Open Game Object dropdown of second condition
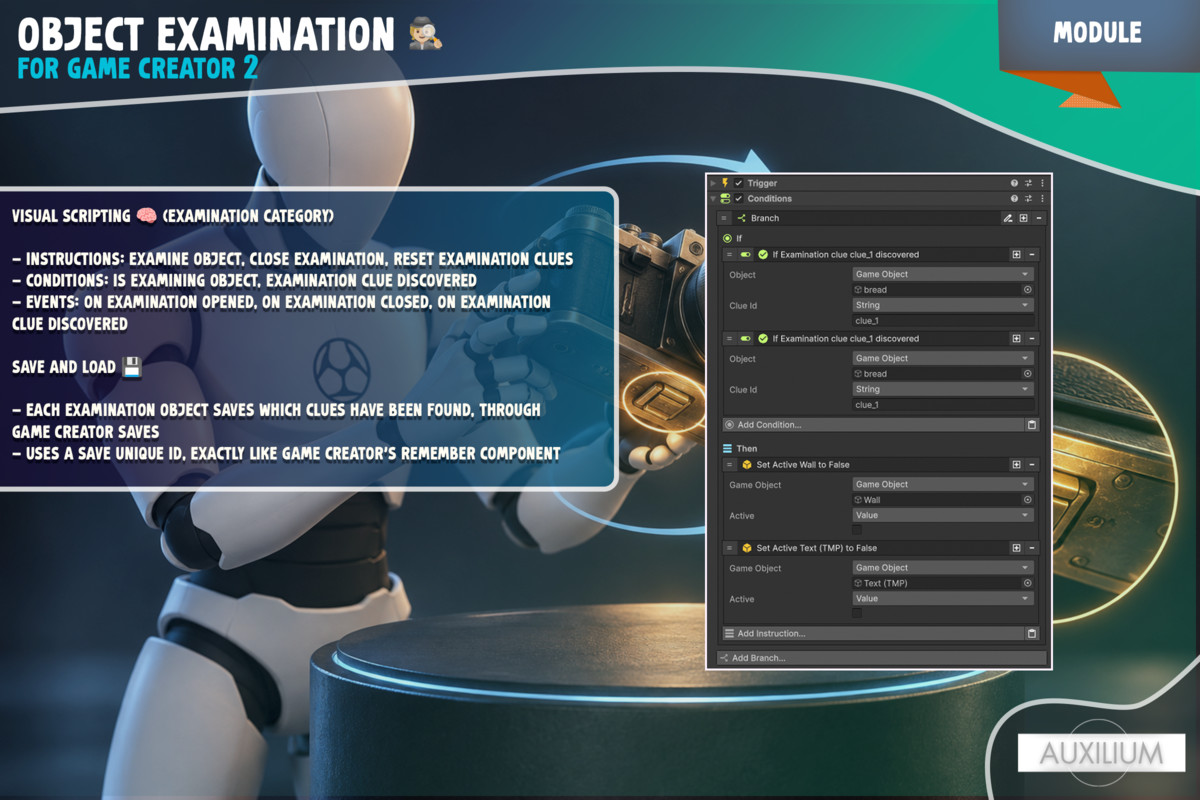 pos(942,358)
